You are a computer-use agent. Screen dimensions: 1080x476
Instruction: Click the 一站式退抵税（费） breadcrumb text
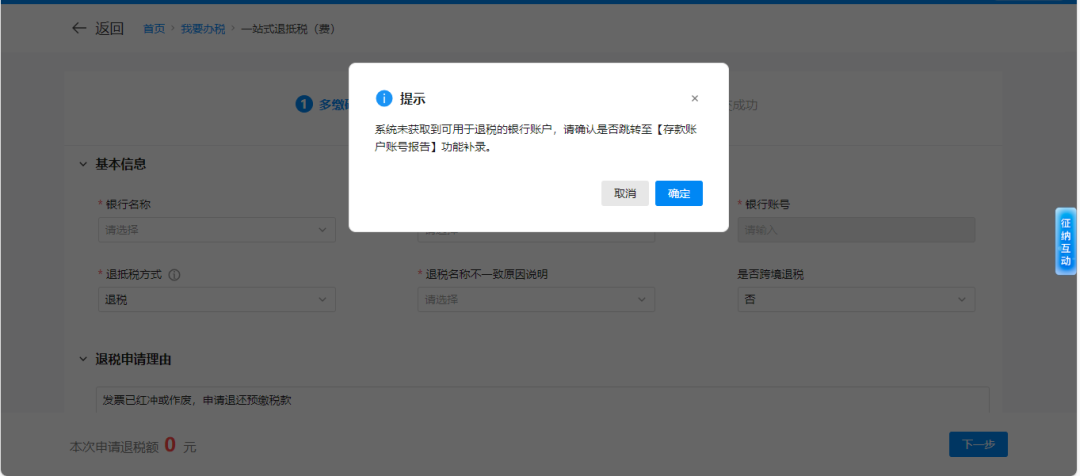288,29
